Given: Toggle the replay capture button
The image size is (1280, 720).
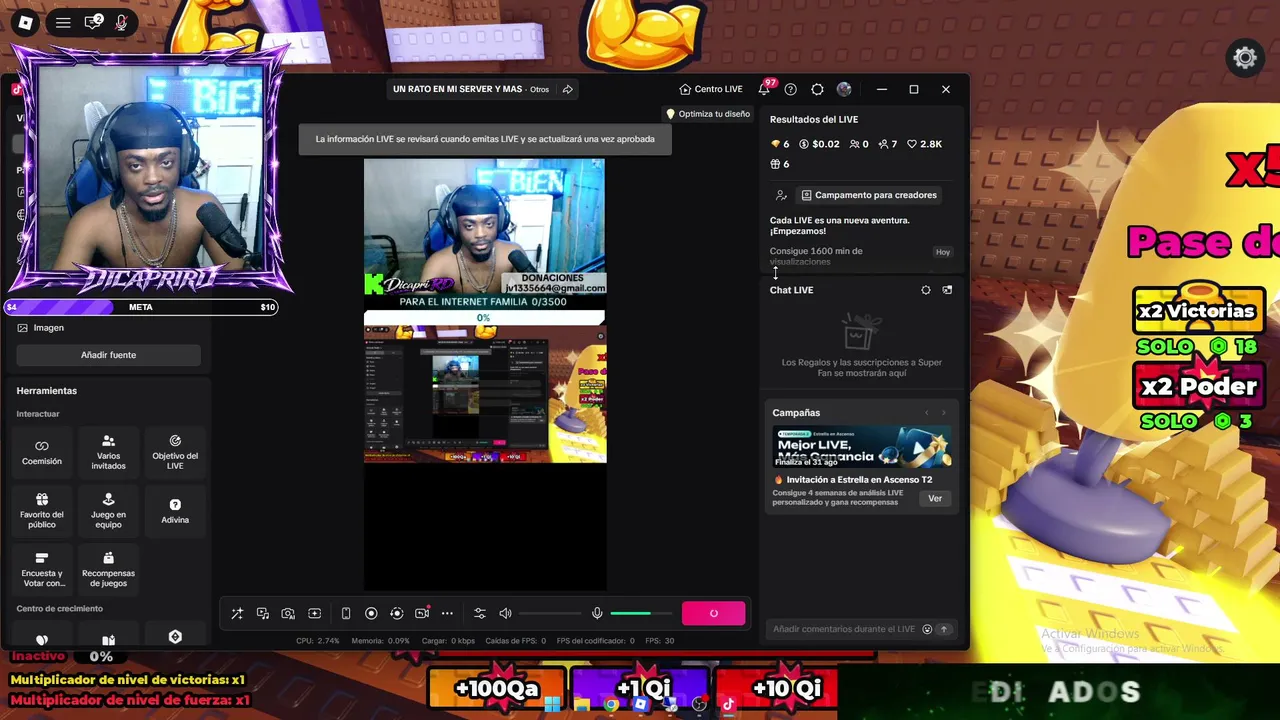Looking at the screenshot, I should pos(396,613).
